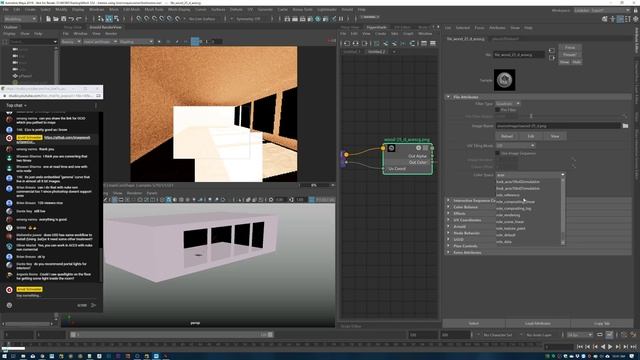Open the Create menu in main menu bar

click(x=30, y=9)
